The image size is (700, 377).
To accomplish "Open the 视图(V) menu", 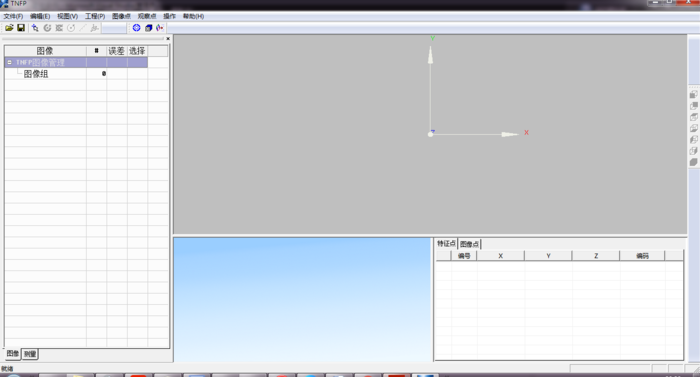I will [67, 16].
